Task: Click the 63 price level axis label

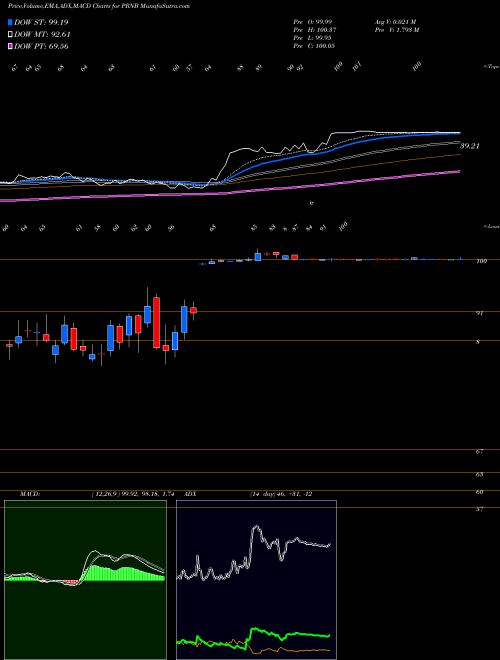Action: (479, 474)
